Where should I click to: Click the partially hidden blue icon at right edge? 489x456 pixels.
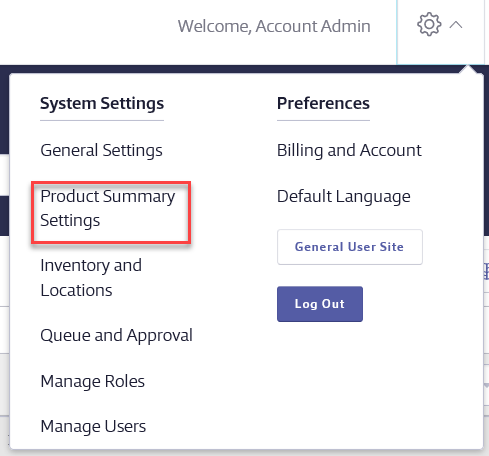[486, 271]
